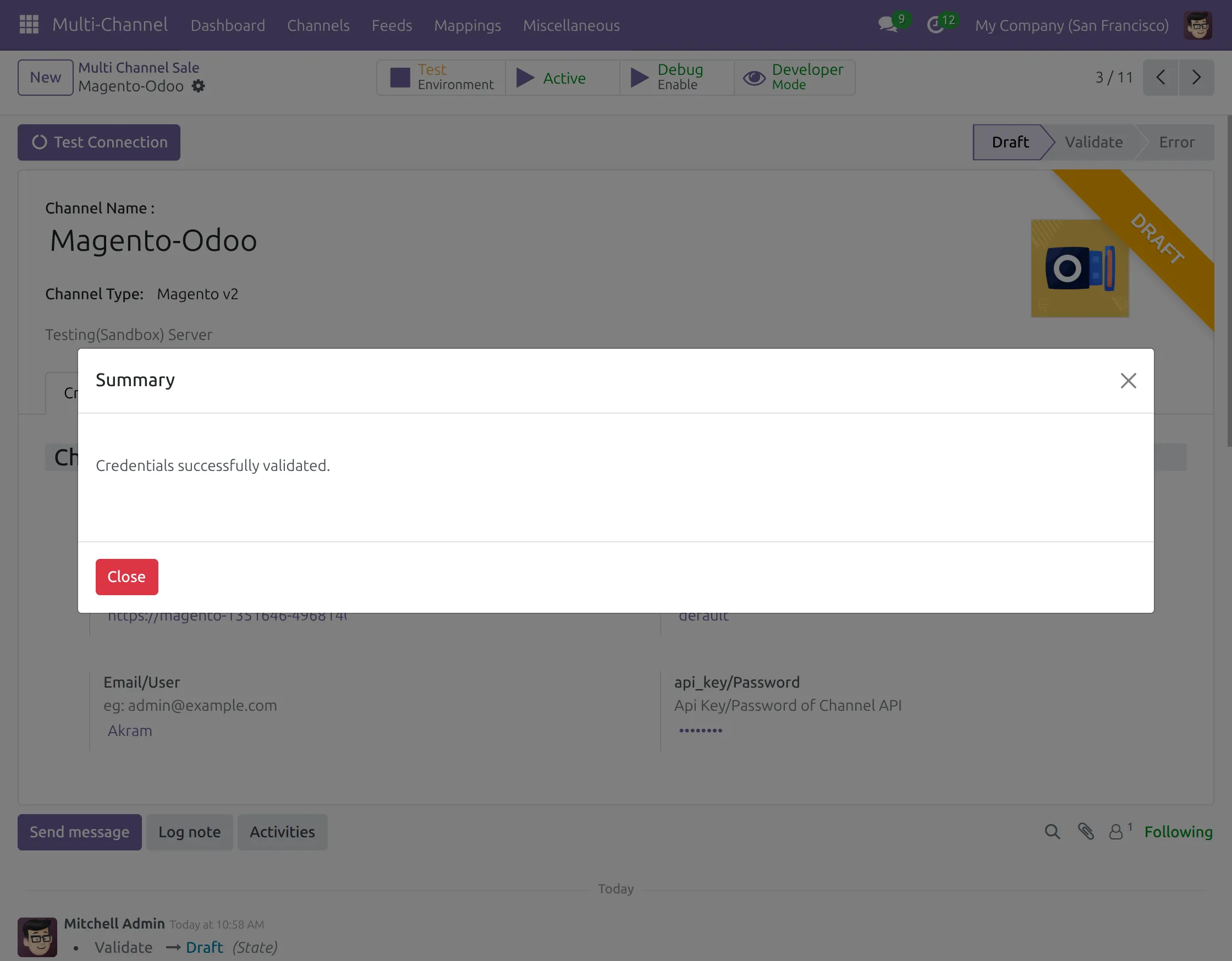Viewport: 1232px width, 961px height.
Task: Click the gear icon beside Magento-Odoo
Action: pos(199,86)
